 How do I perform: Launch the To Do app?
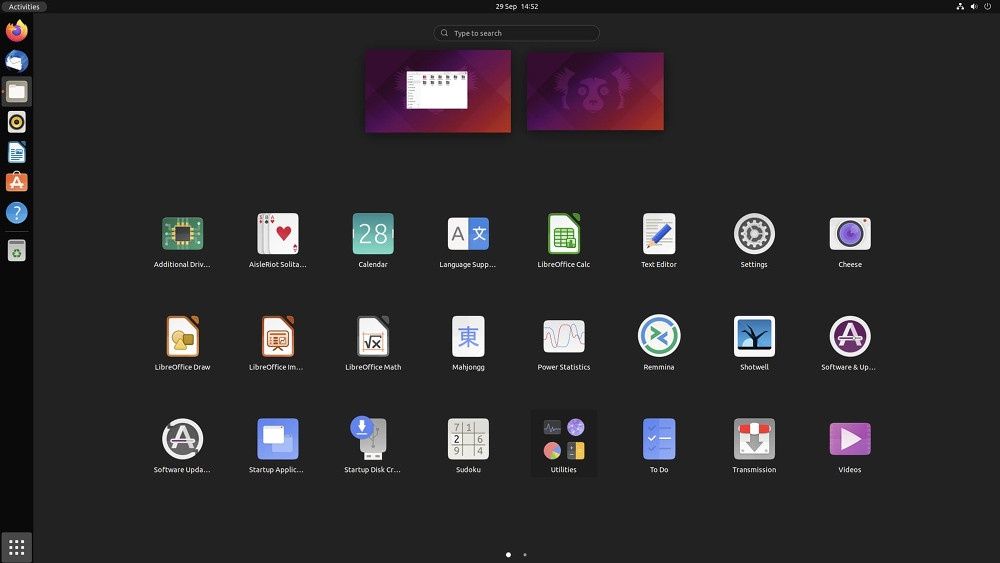(659, 439)
